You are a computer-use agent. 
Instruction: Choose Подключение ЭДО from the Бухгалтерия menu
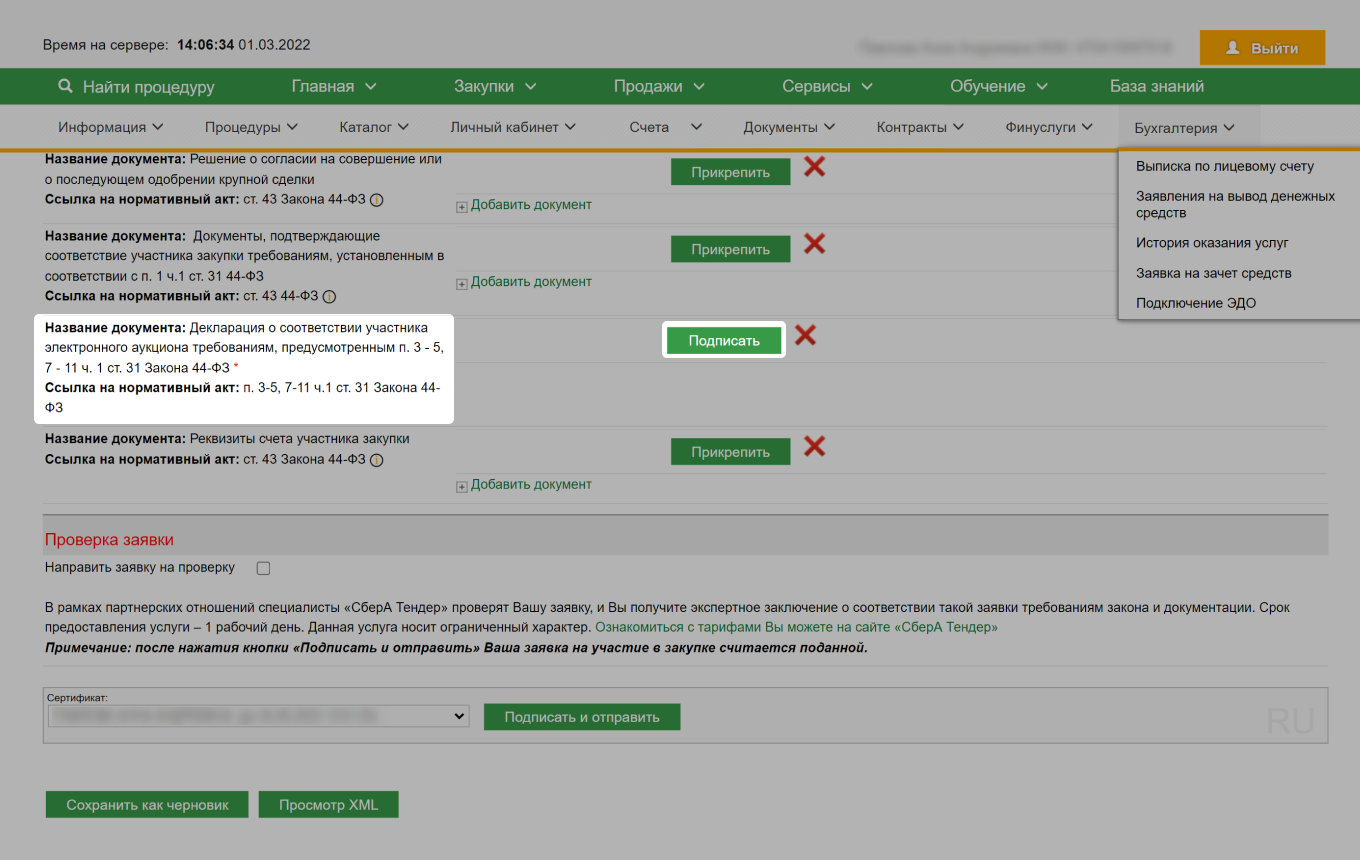tap(1195, 303)
